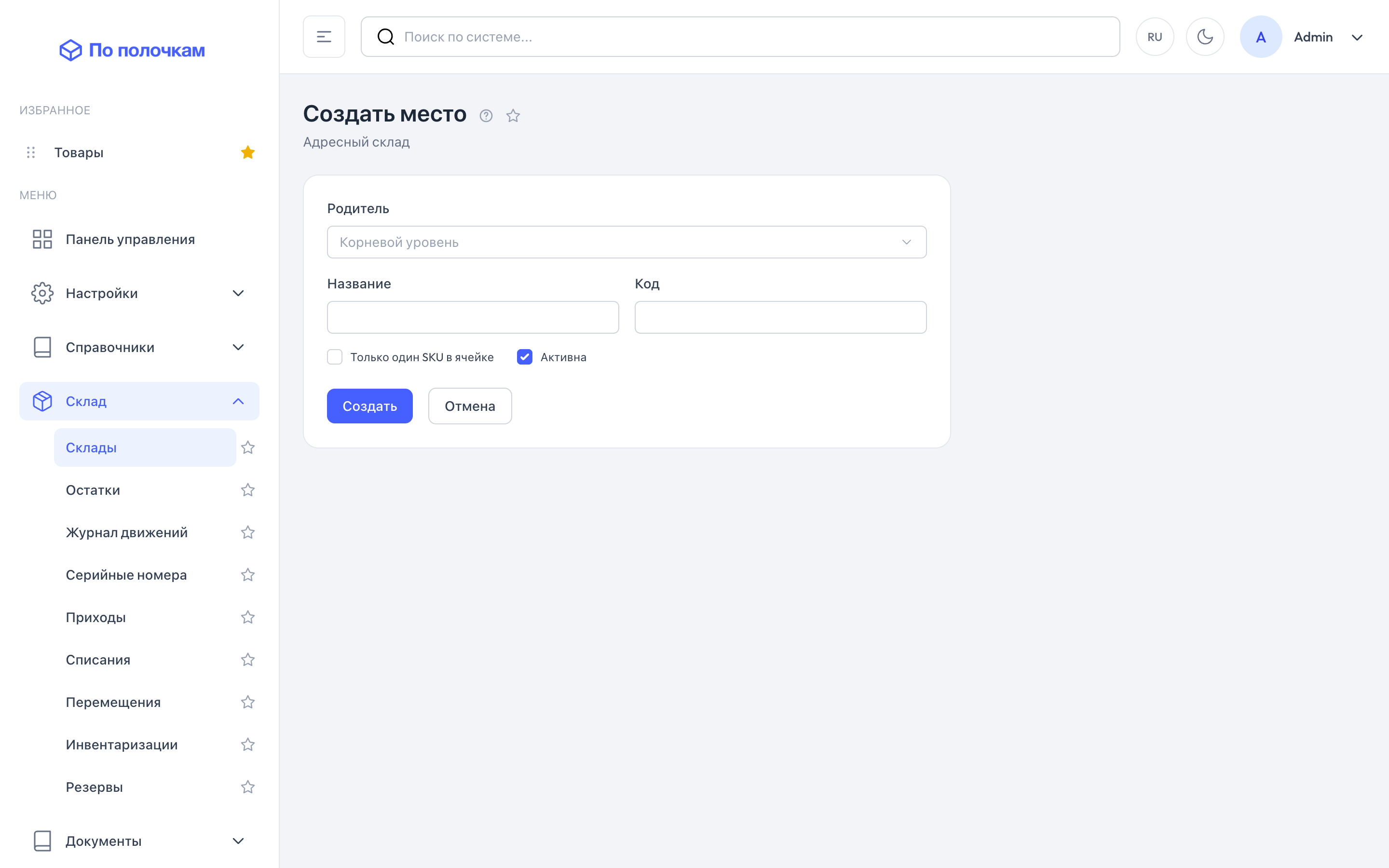Image resolution: width=1389 pixels, height=868 pixels.
Task: Add Остатки to favorites star
Action: (x=247, y=489)
